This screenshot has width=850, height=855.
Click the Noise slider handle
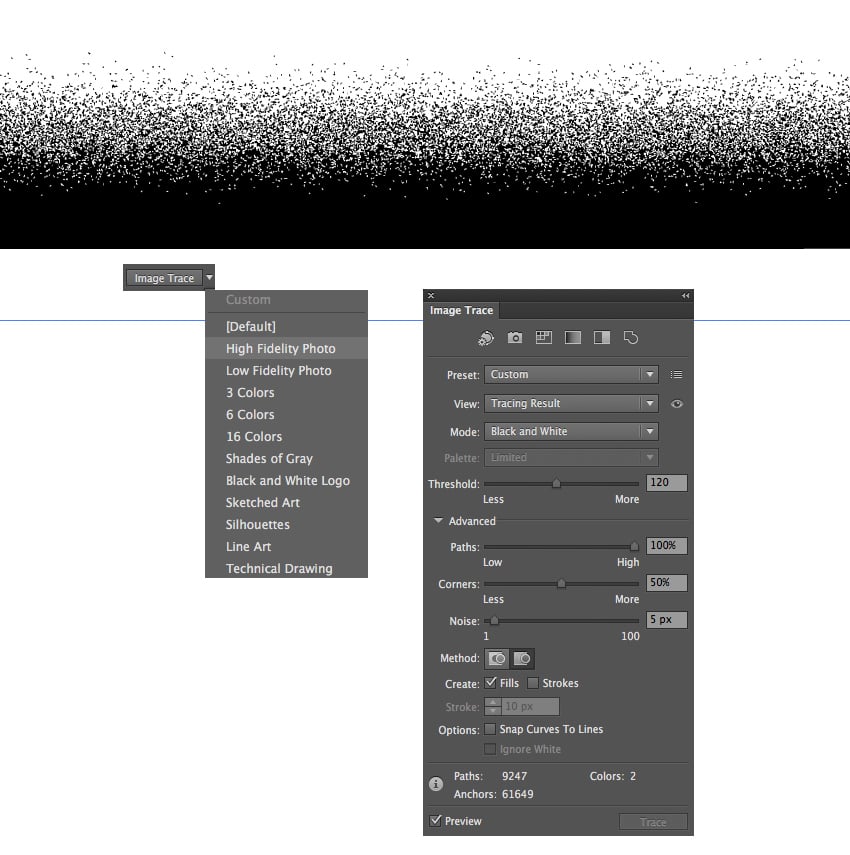click(x=494, y=621)
